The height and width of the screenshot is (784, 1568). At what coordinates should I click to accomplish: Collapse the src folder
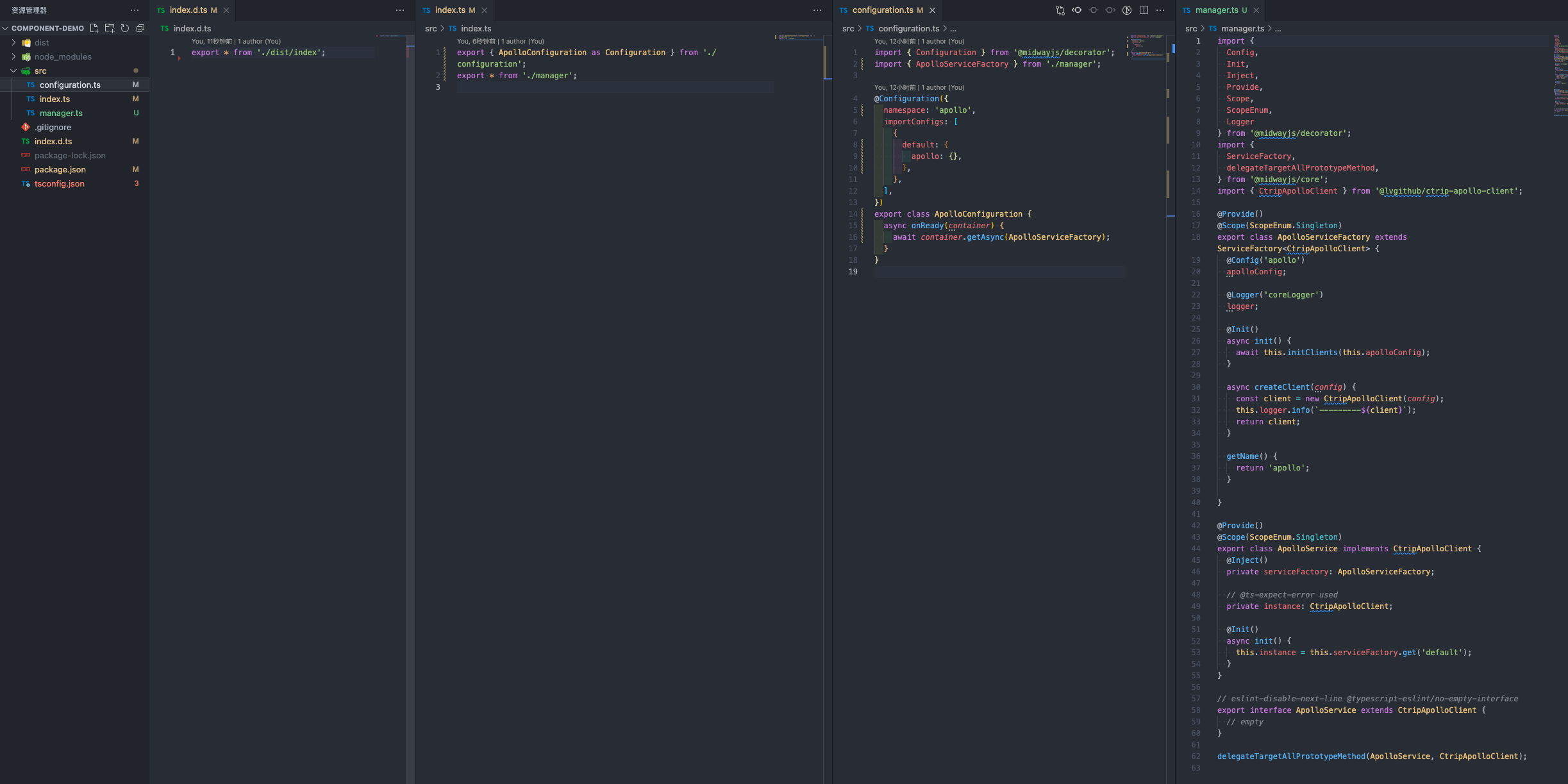(x=13, y=71)
